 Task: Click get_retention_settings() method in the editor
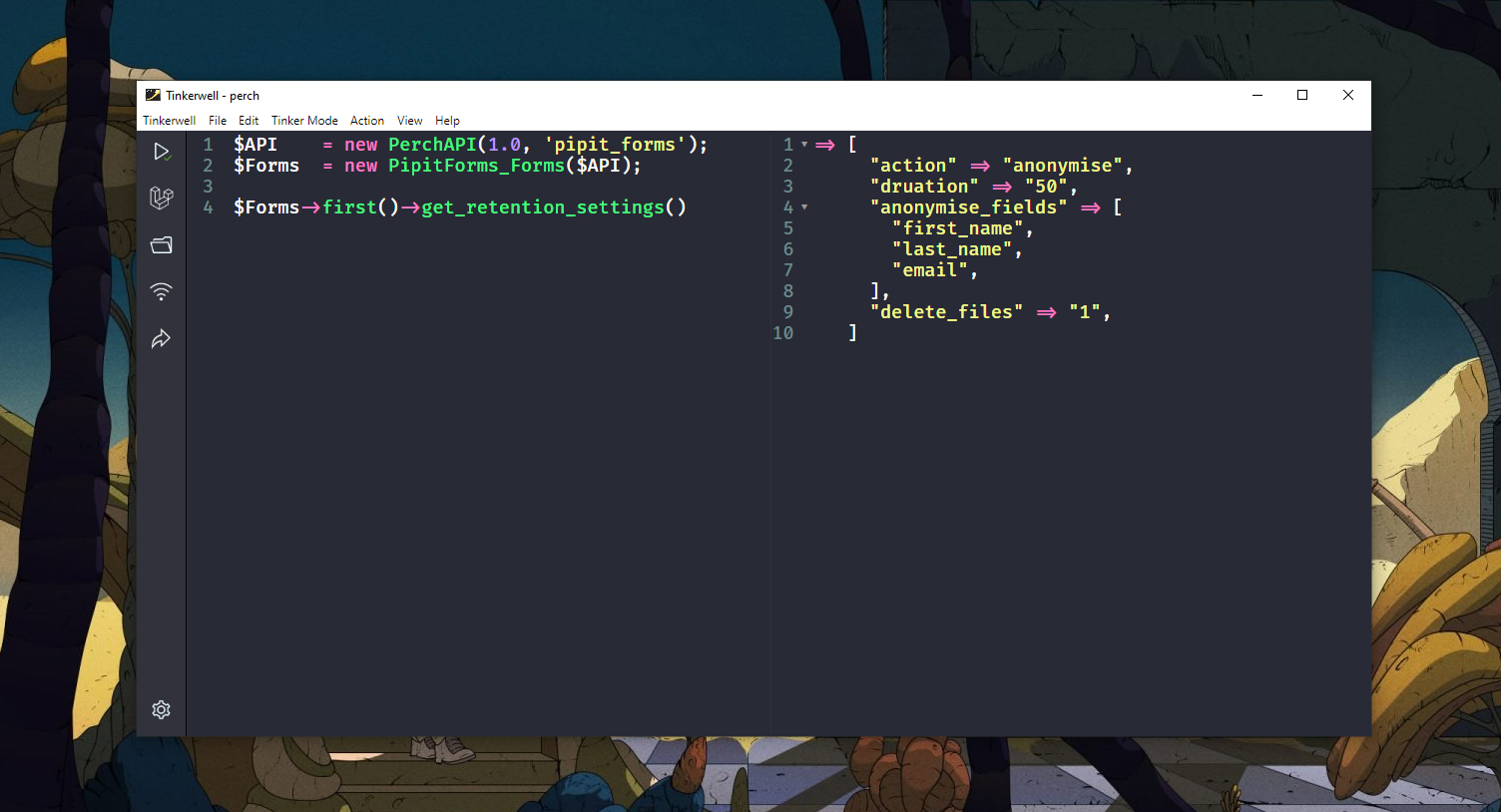click(554, 207)
